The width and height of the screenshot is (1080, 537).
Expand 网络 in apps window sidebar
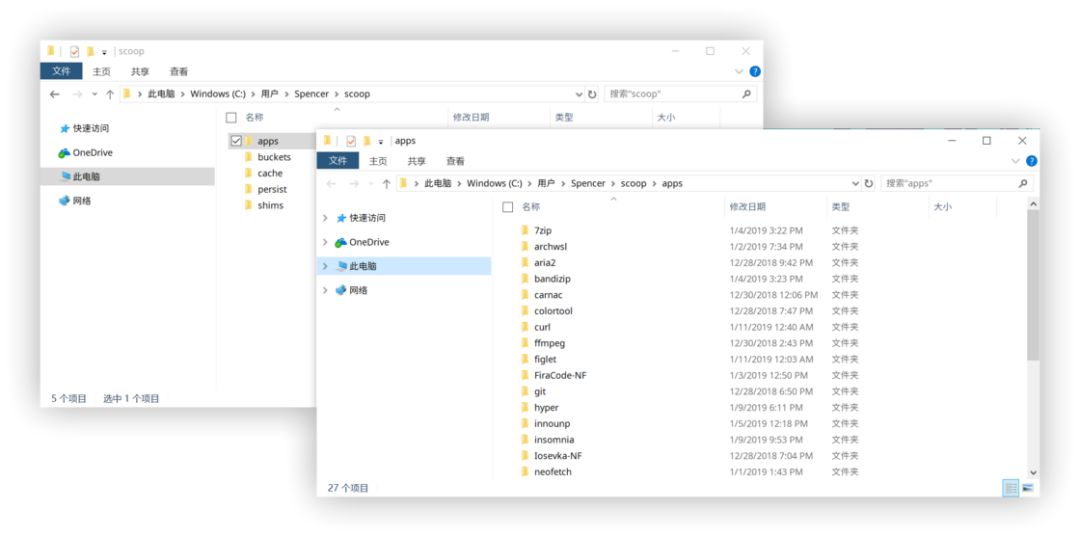coord(325,291)
